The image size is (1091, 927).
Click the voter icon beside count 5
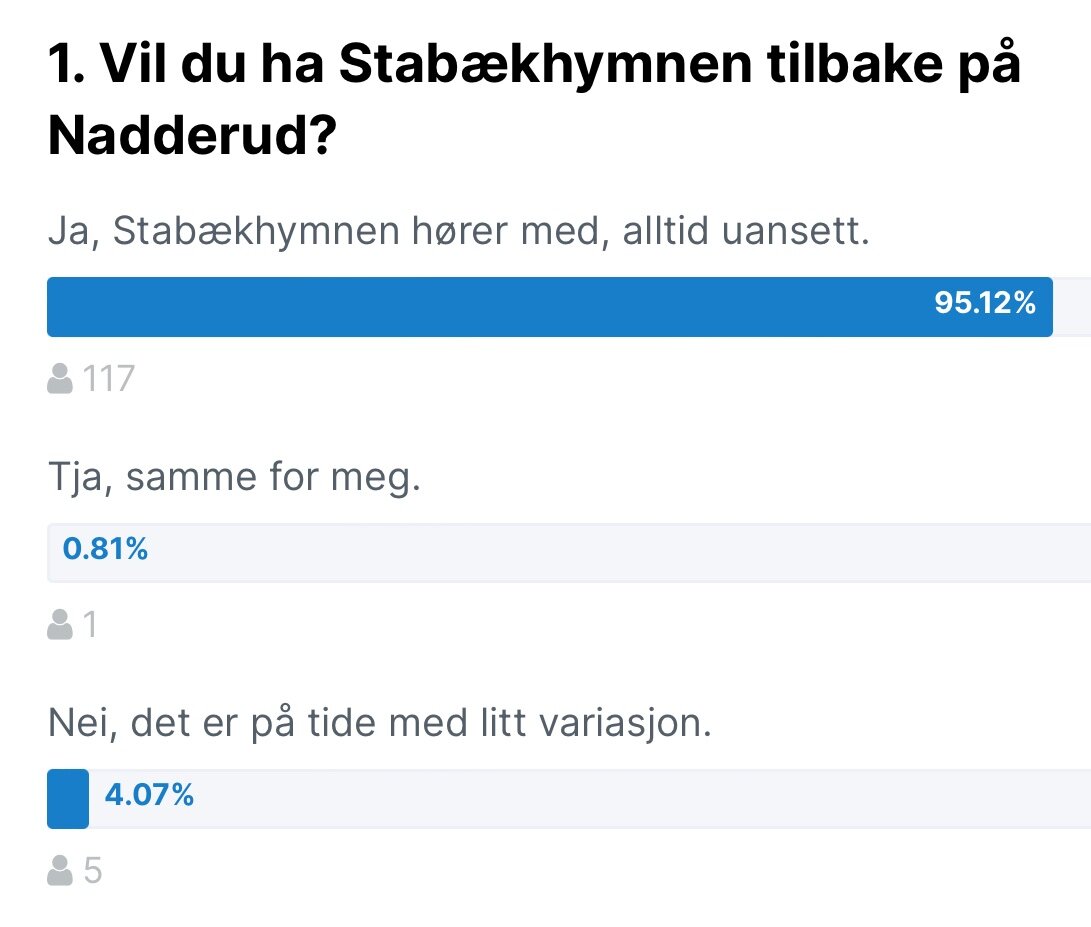pos(60,871)
